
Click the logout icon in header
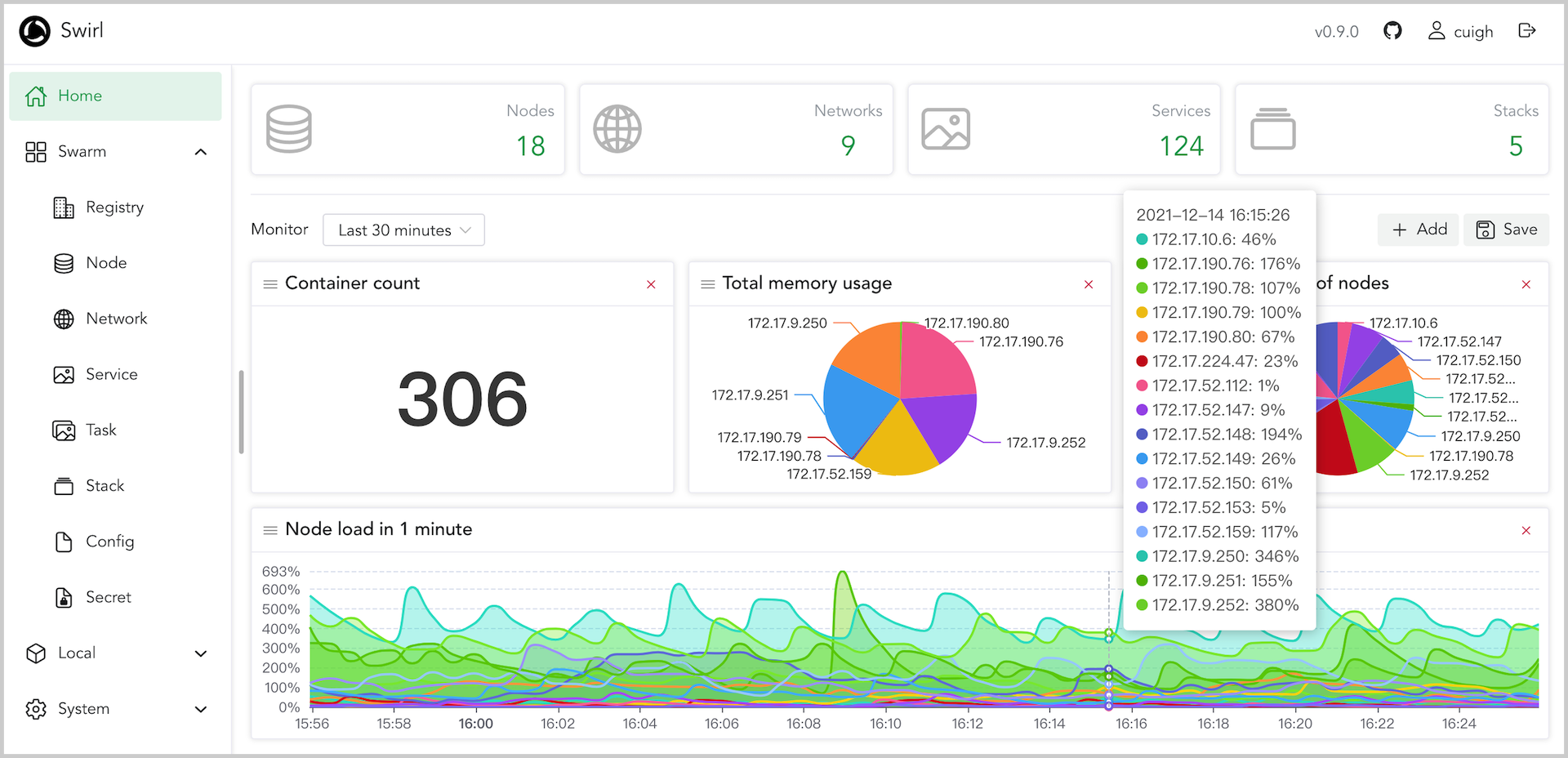point(1526,31)
